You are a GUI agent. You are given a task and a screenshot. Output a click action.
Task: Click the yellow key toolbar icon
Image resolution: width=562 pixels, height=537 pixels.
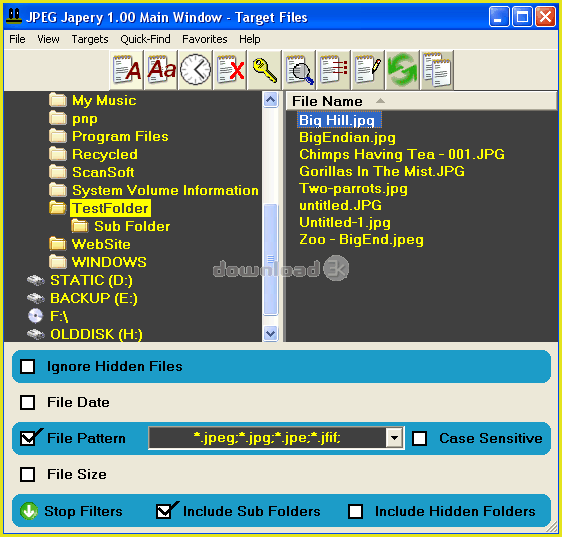pyautogui.click(x=265, y=70)
